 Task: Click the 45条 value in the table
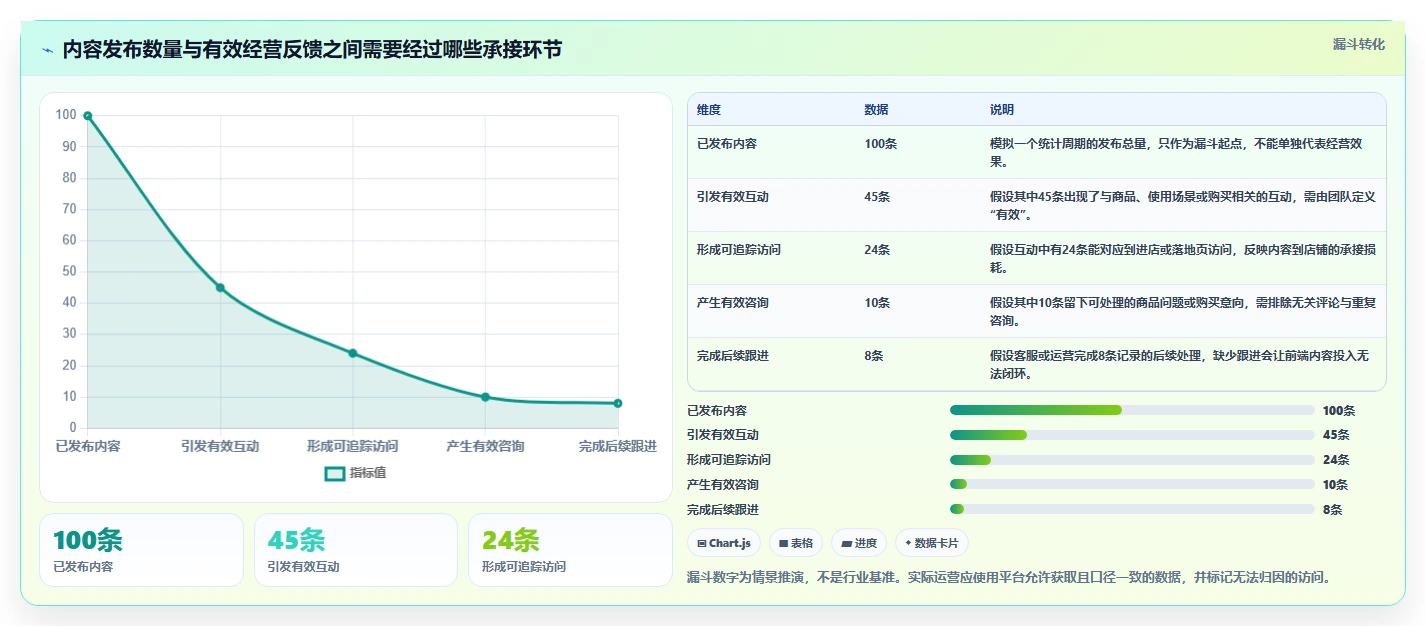pos(877,197)
